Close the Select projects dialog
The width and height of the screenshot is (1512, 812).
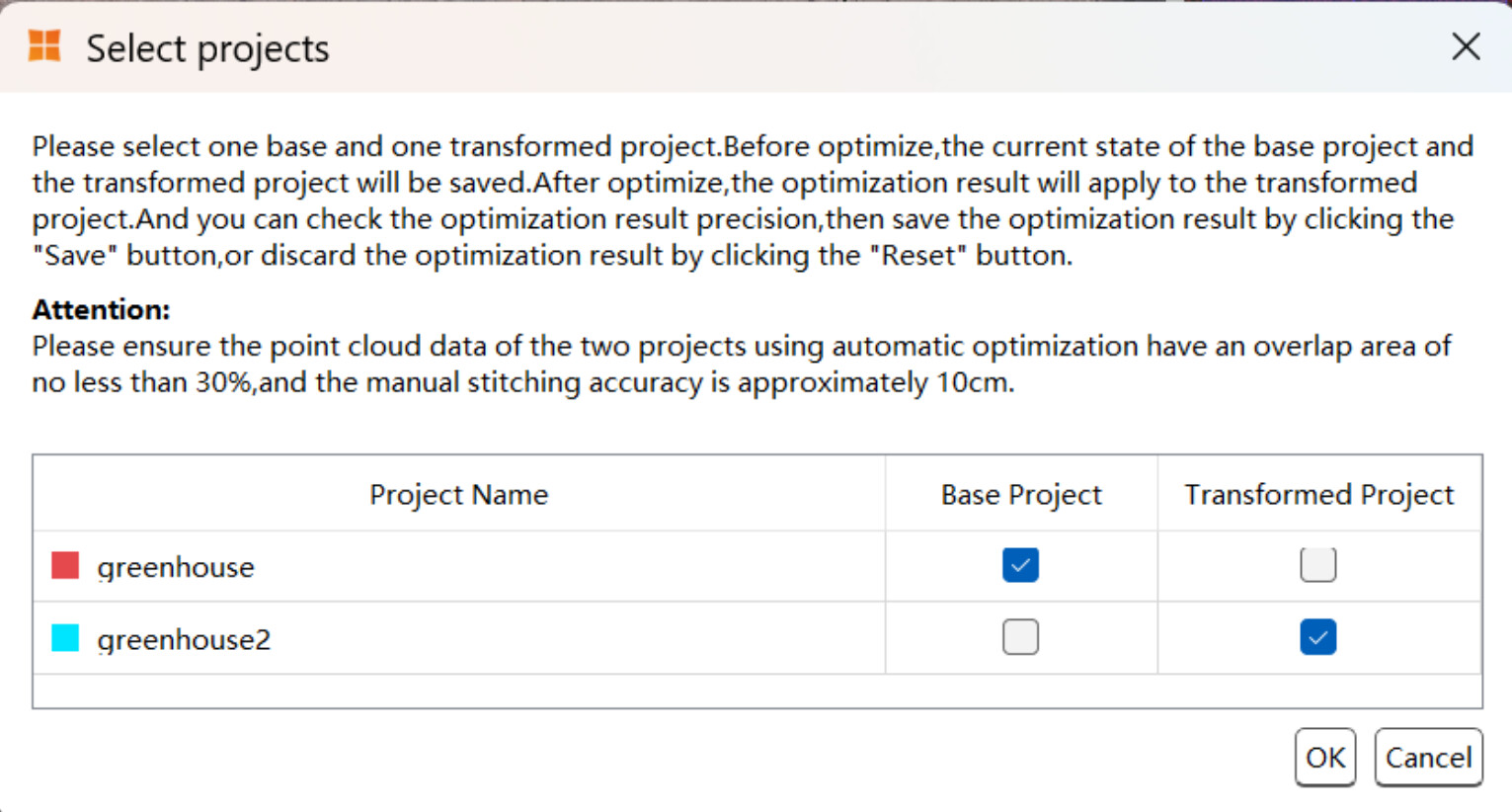coord(1466,46)
